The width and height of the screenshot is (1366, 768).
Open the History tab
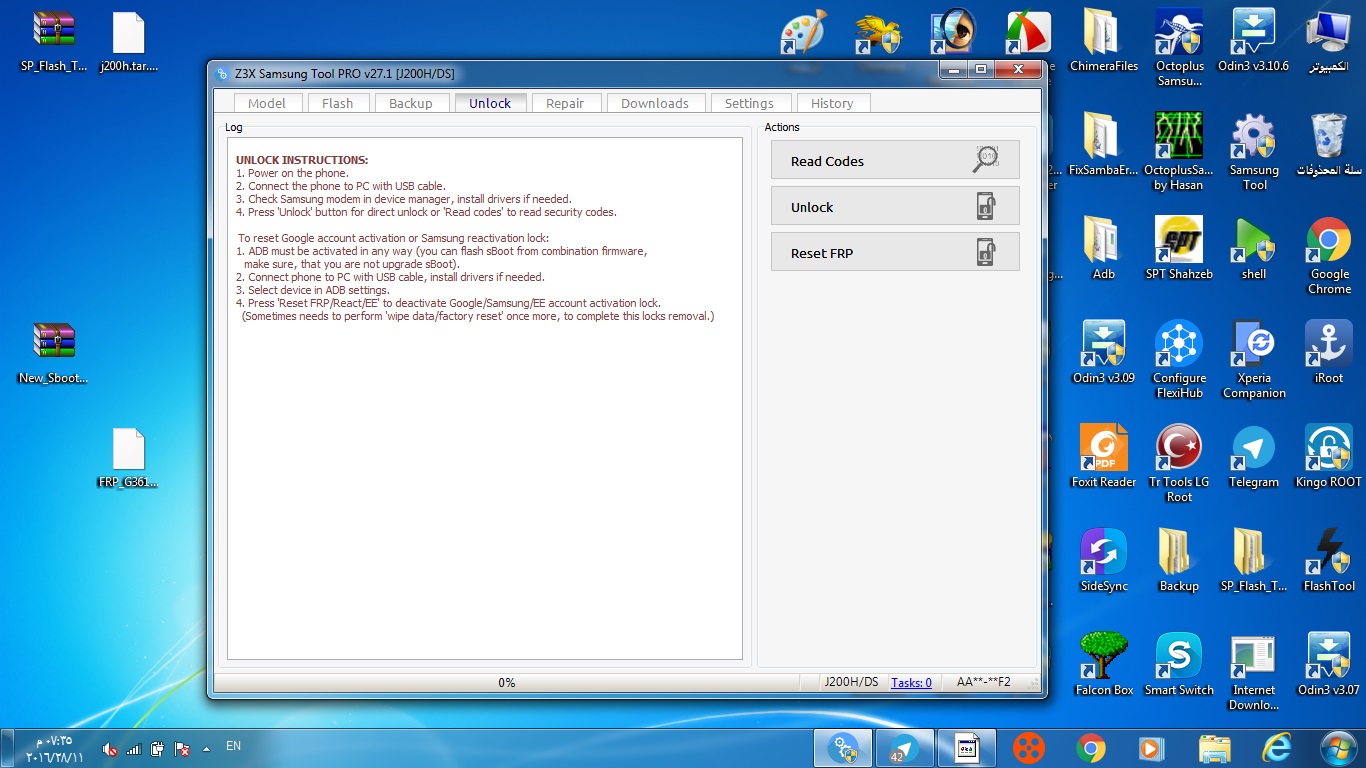tap(833, 103)
